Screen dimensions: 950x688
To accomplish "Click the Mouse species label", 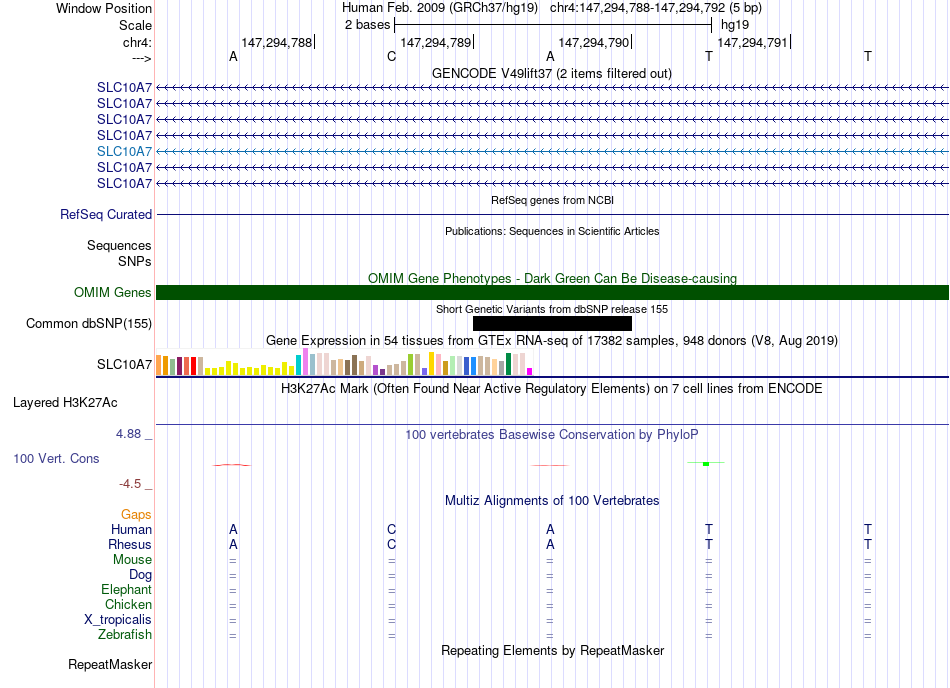I will [x=132, y=560].
